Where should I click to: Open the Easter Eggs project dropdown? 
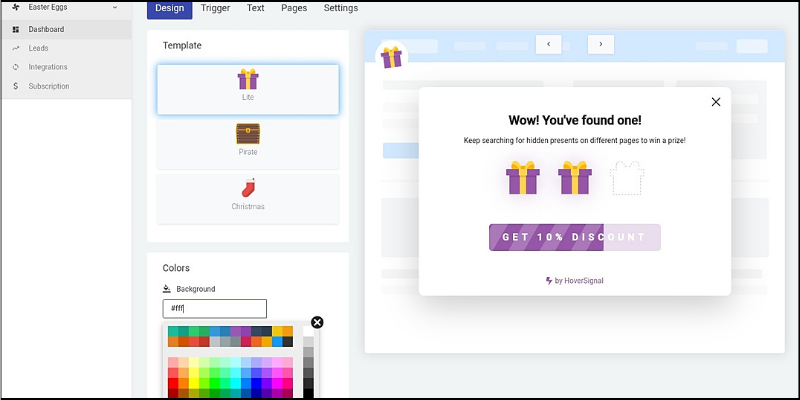click(65, 7)
